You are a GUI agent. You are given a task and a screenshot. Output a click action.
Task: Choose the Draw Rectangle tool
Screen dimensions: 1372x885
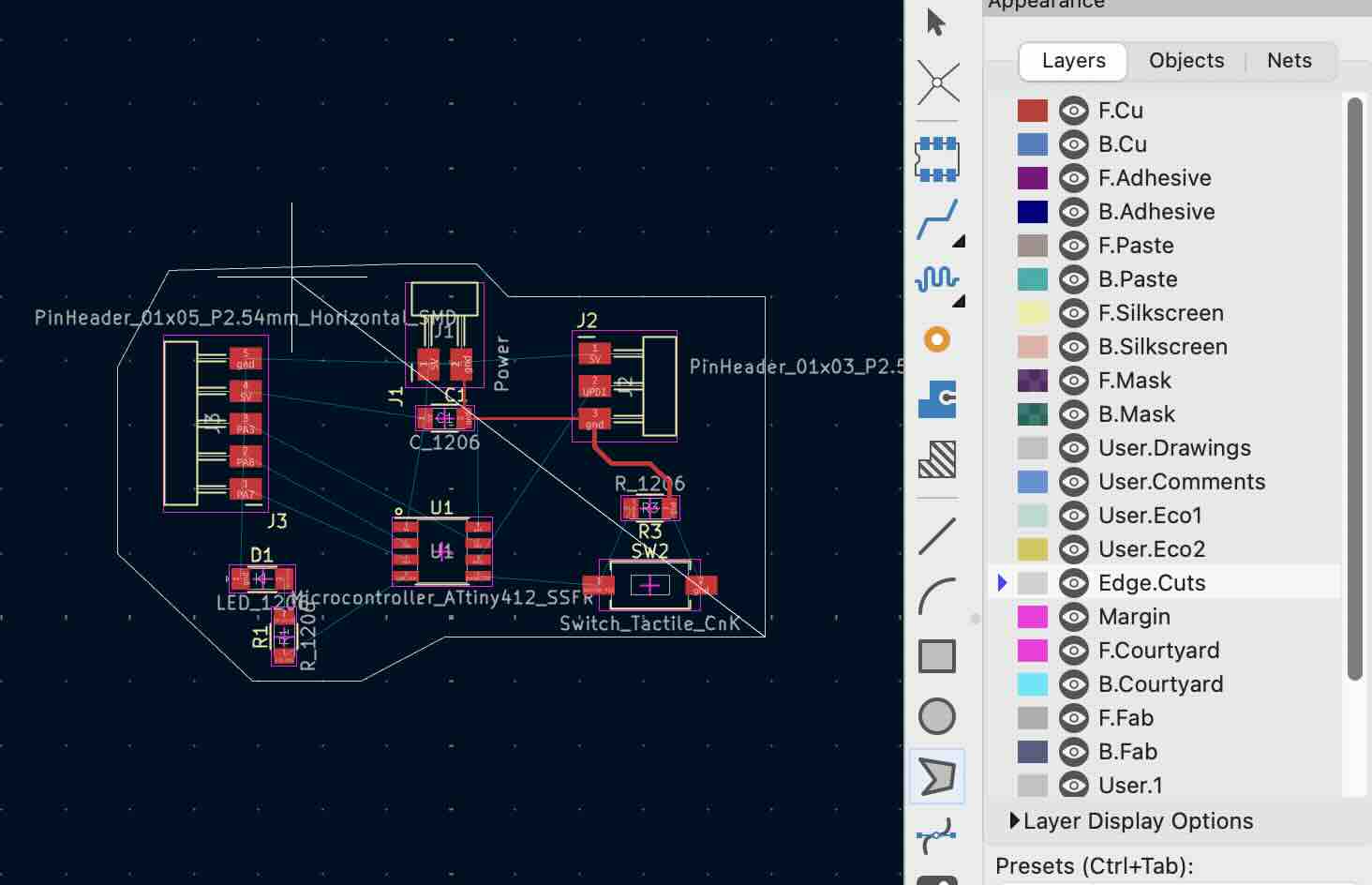(x=937, y=656)
